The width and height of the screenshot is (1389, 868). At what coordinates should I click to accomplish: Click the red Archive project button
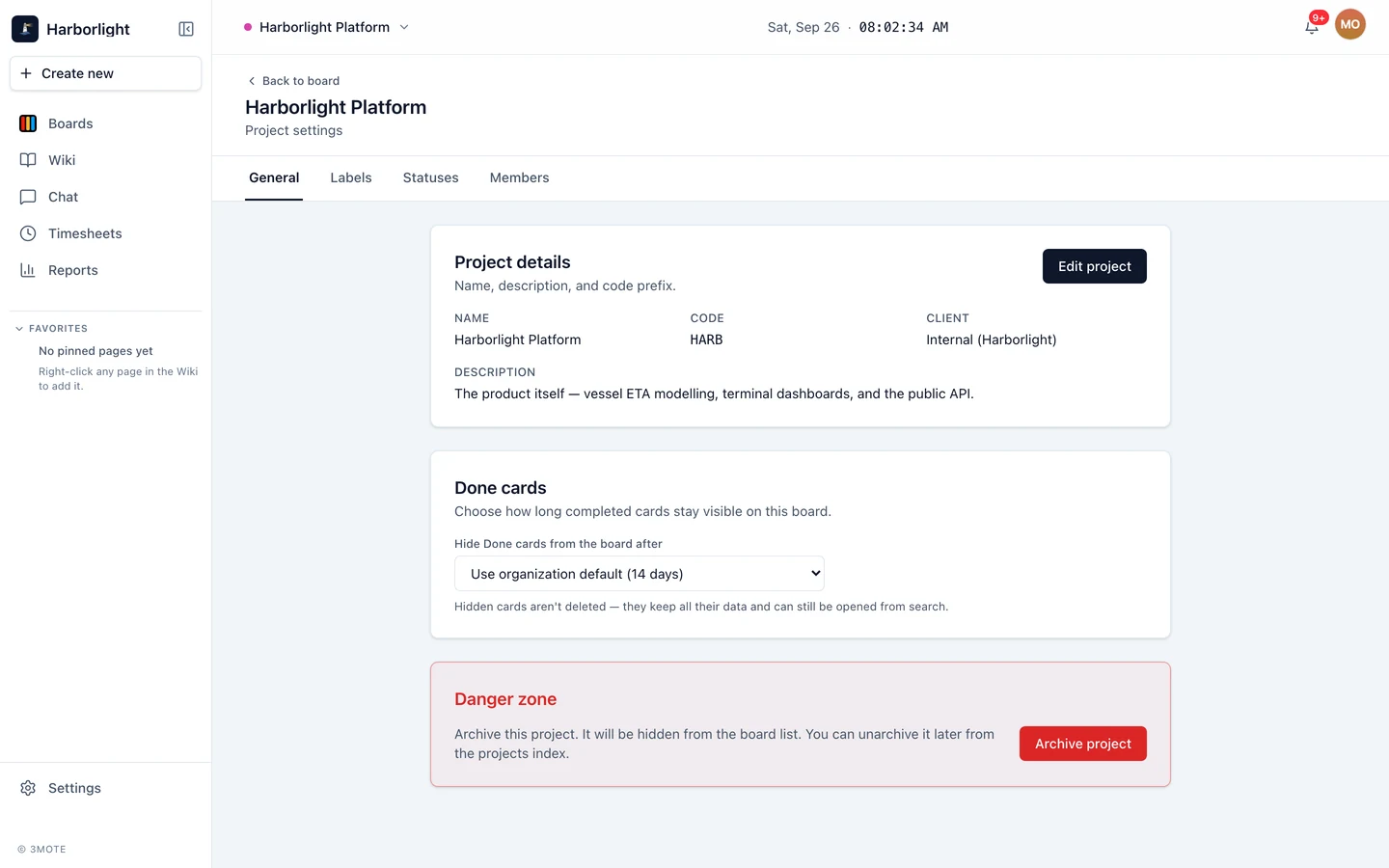click(x=1083, y=744)
